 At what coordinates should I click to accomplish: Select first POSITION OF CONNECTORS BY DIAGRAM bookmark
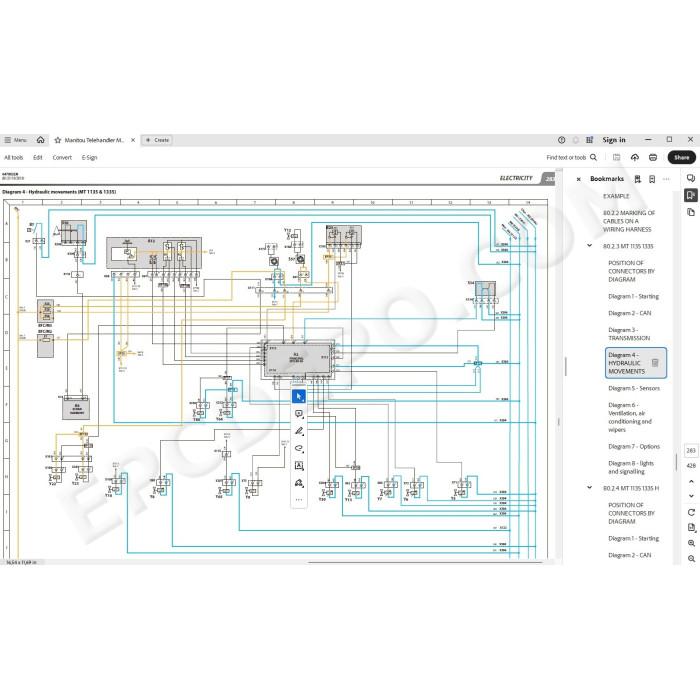click(x=632, y=271)
